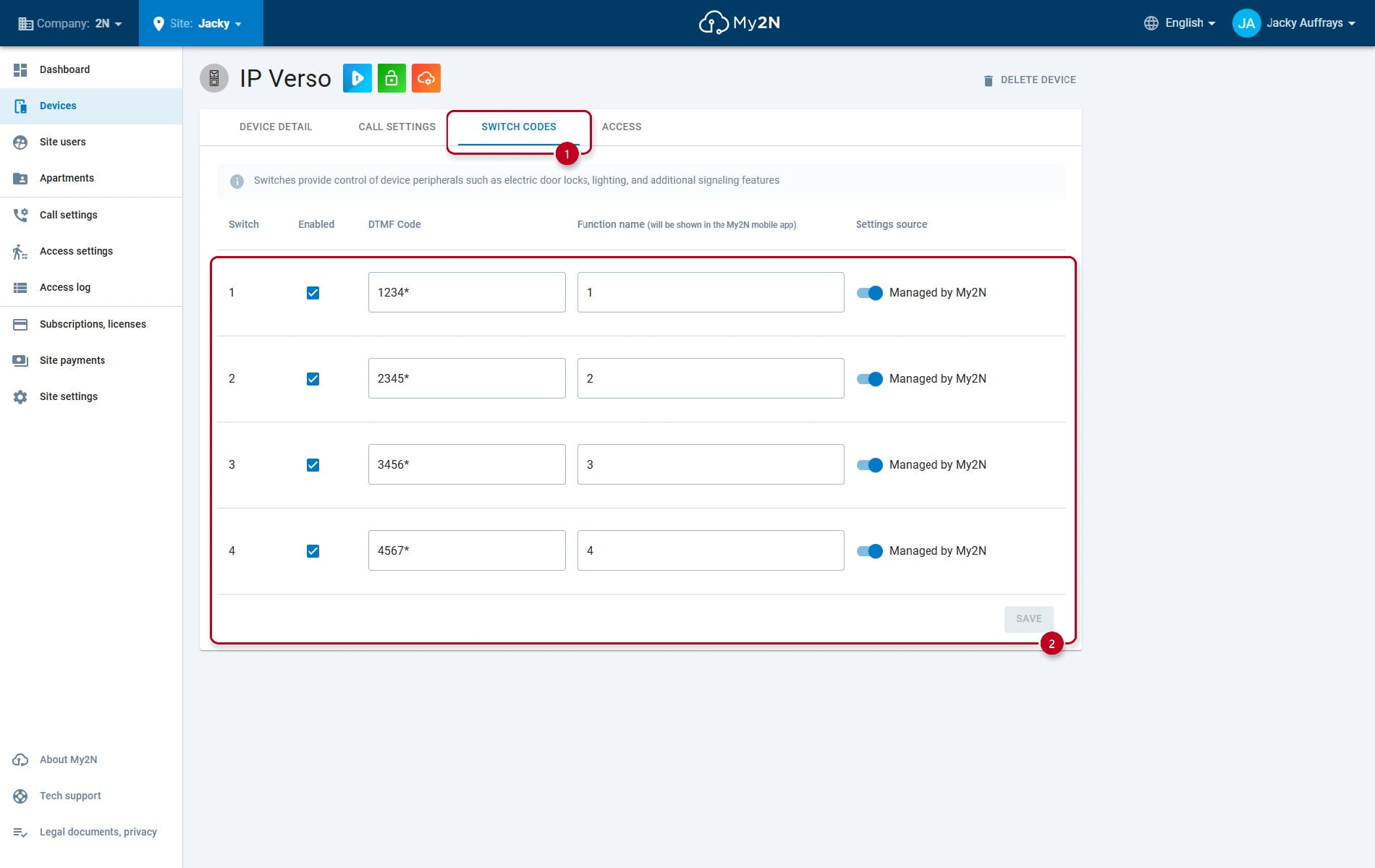Uncheck Enabled checkbox for switch 2
Screen dimensions: 1375x868
point(313,379)
